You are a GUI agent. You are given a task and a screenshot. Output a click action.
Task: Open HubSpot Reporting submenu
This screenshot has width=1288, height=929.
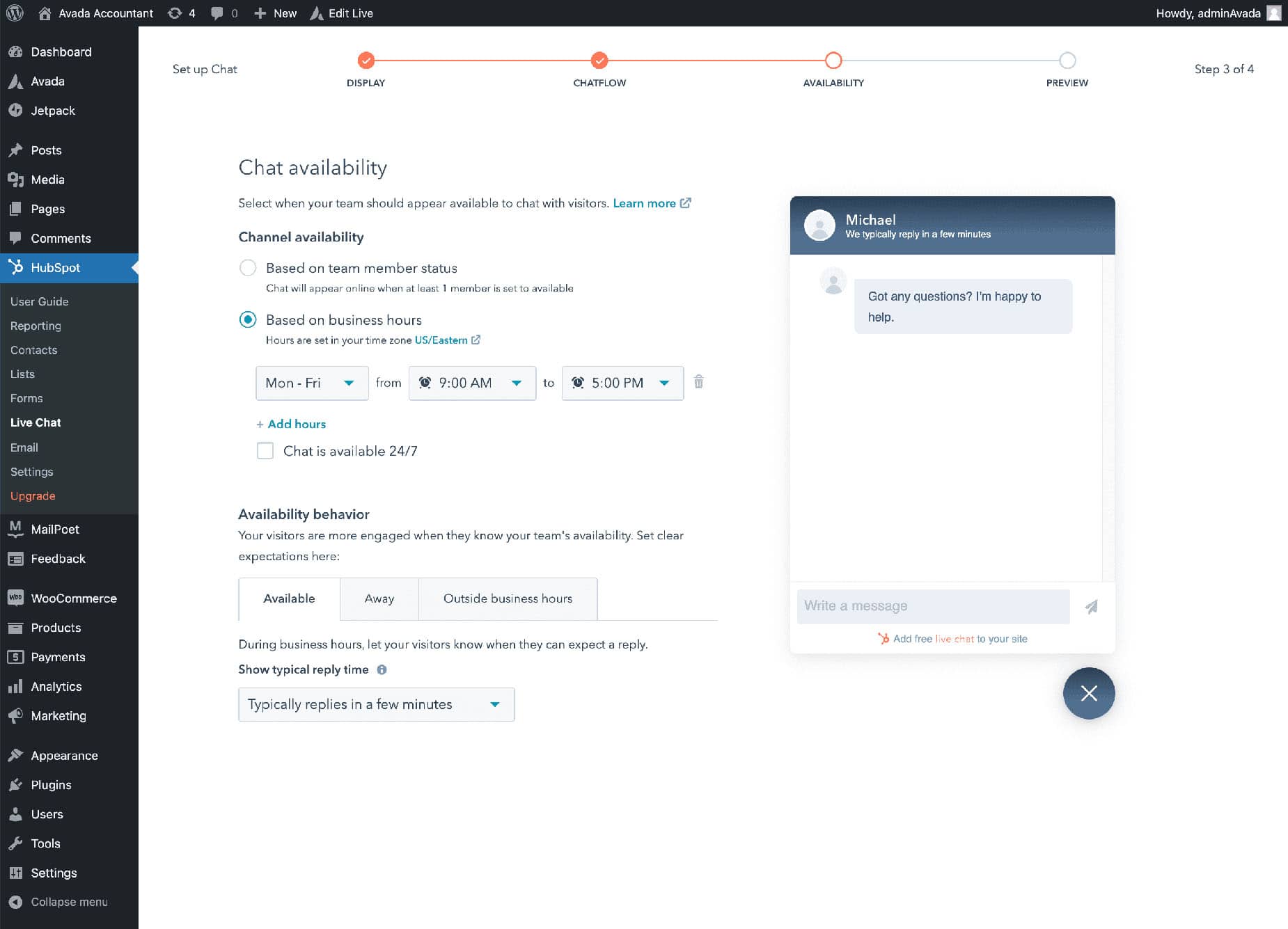[x=36, y=326]
